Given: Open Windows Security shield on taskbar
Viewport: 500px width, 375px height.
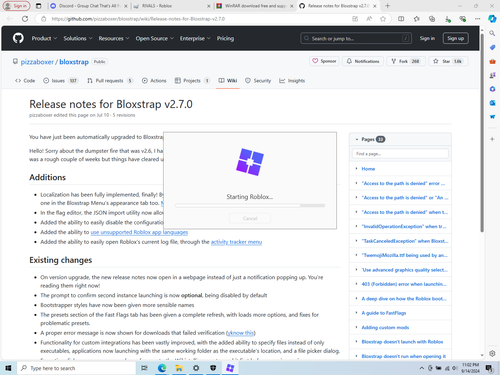Looking at the screenshot, I should [x=213, y=368].
